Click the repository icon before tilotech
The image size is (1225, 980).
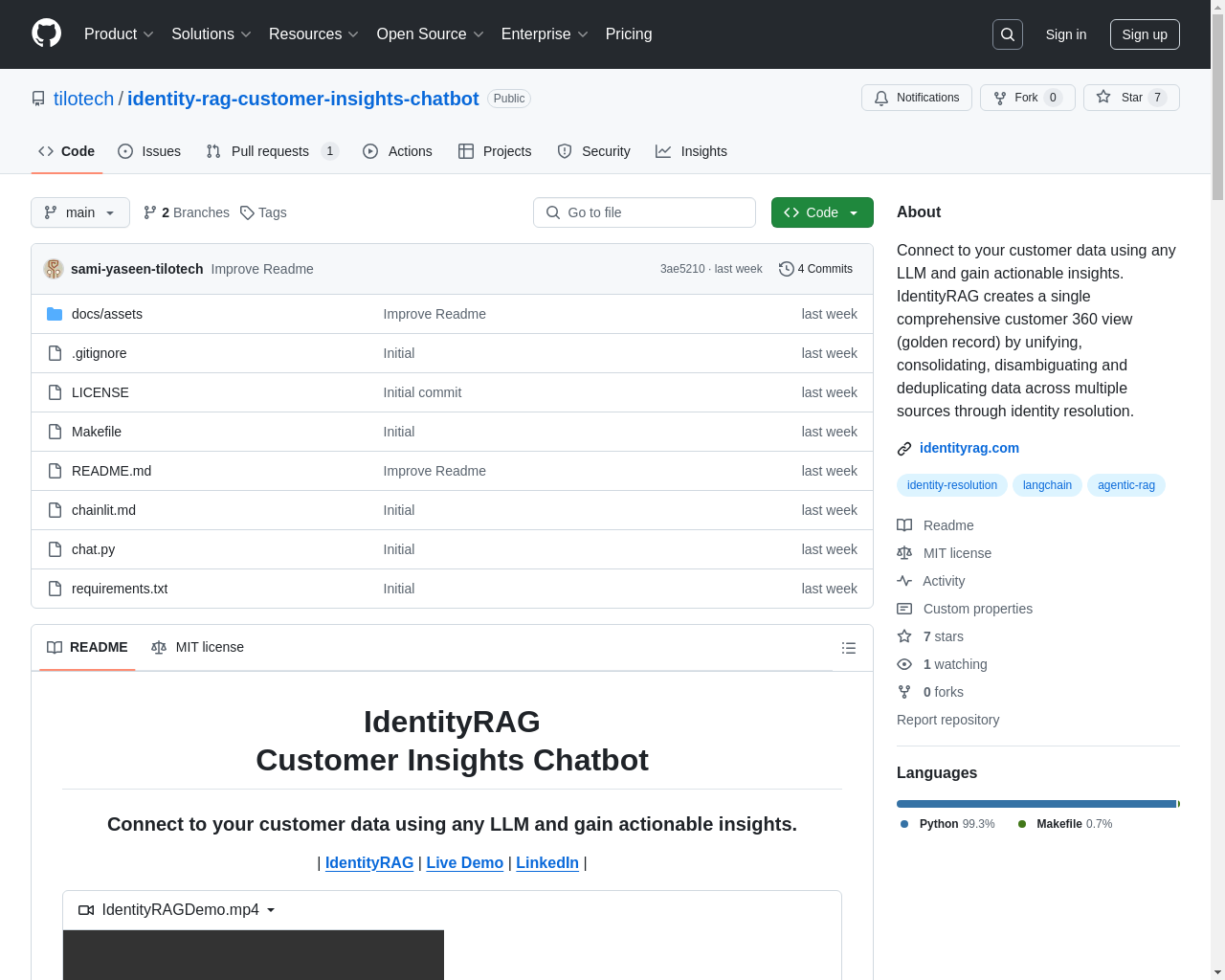(x=38, y=99)
